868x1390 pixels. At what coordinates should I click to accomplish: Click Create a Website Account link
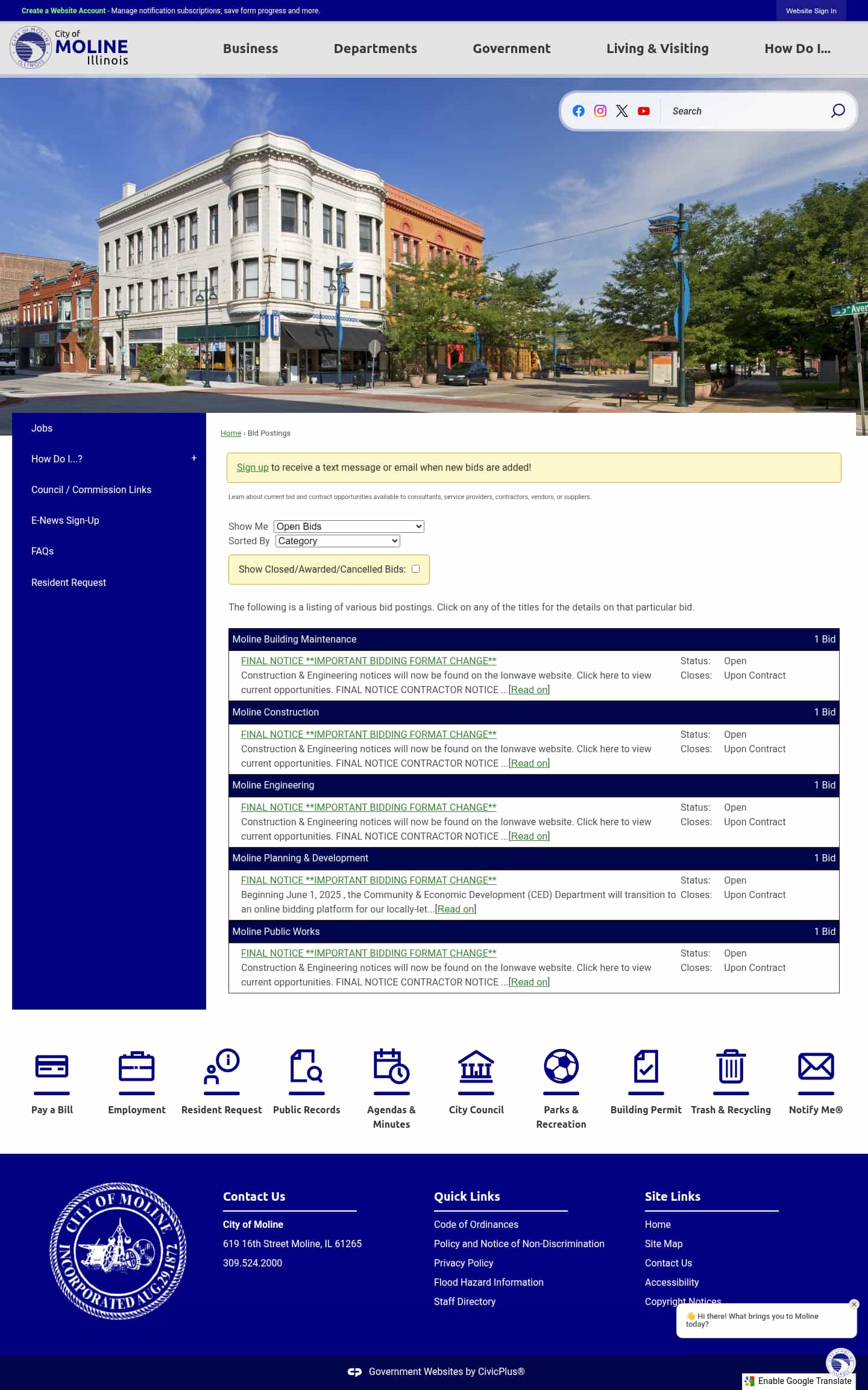click(x=63, y=11)
